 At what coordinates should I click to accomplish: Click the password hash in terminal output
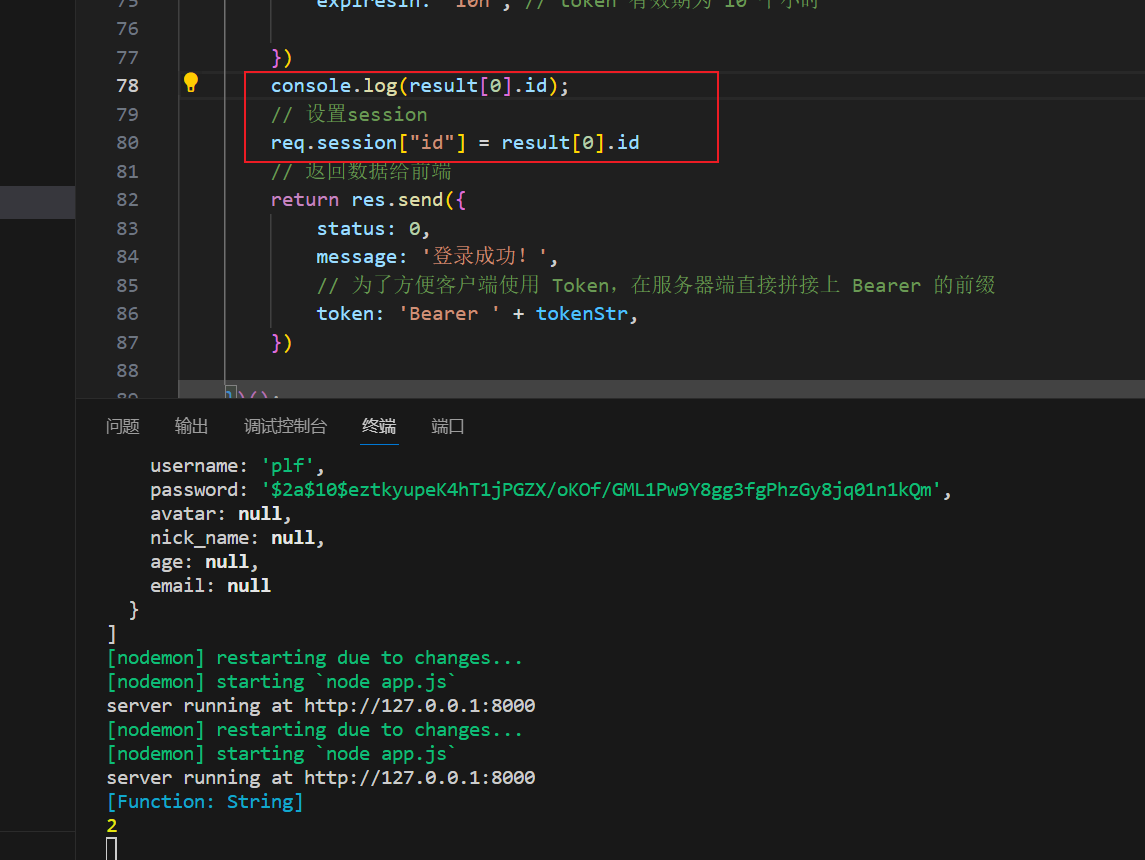click(602, 490)
